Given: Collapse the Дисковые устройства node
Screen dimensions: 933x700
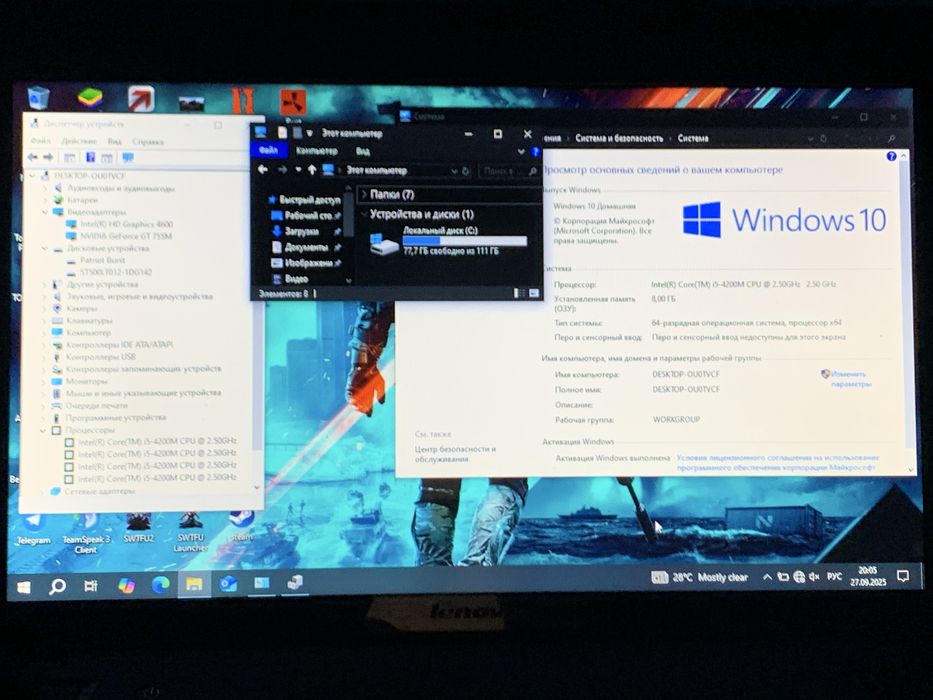Looking at the screenshot, I should (45, 248).
